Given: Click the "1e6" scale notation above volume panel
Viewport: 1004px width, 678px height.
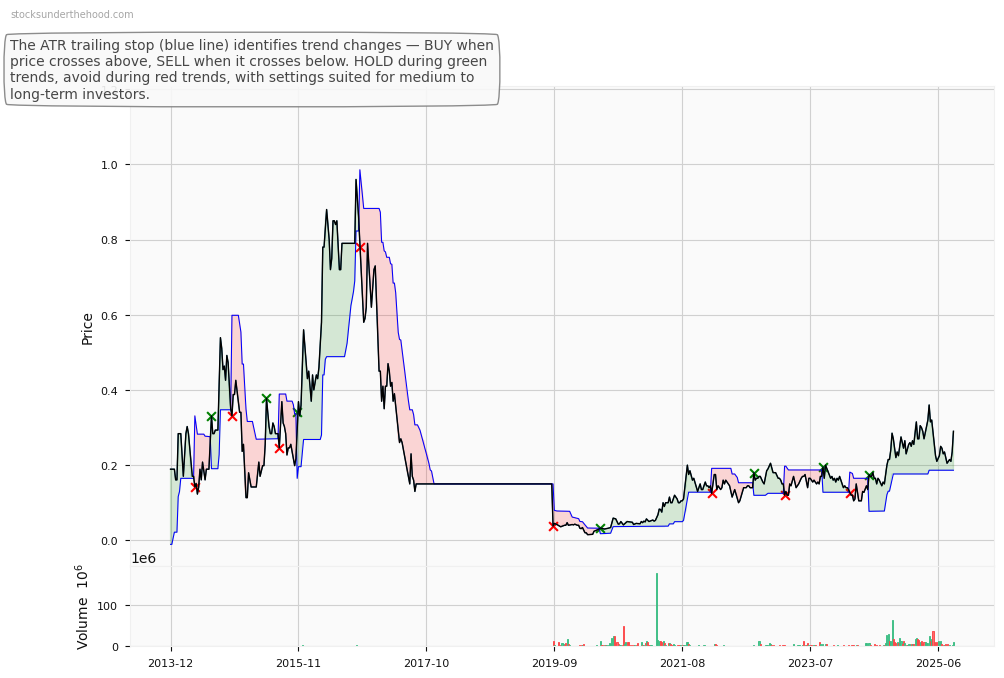Looking at the screenshot, I should (143, 558).
